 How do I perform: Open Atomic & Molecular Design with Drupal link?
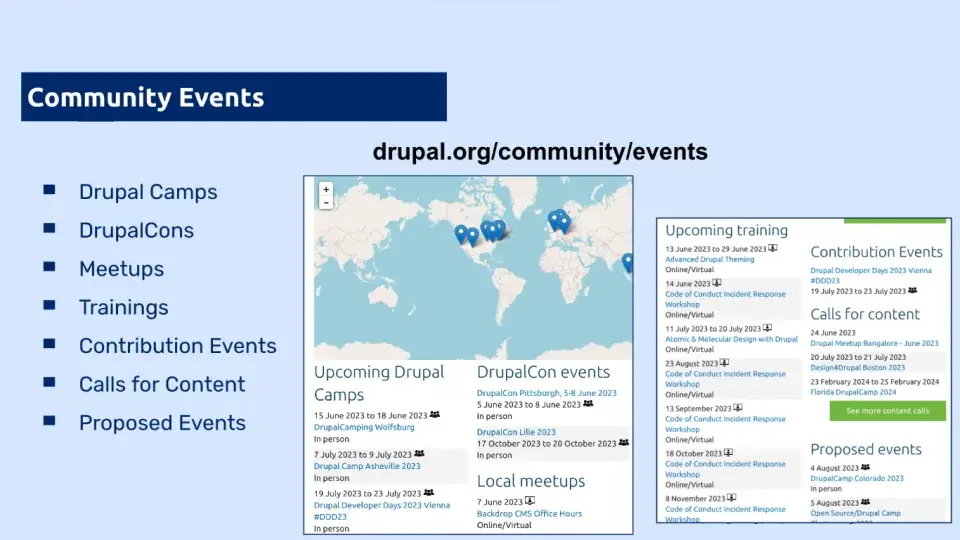[731, 339]
